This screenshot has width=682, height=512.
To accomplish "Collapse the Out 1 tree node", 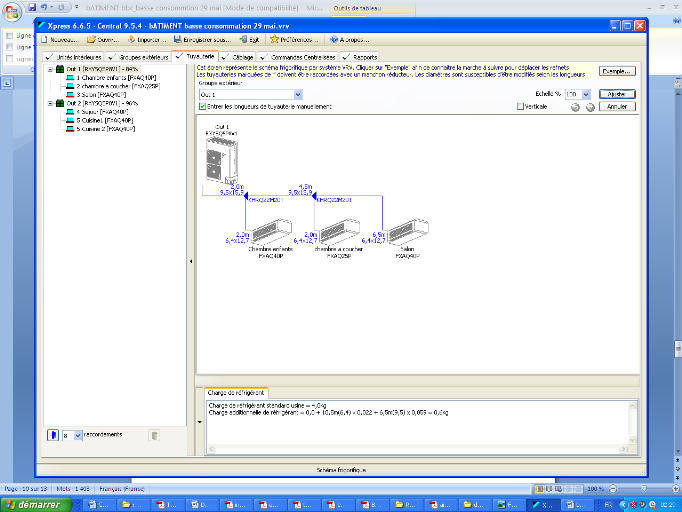I will tap(50, 69).
